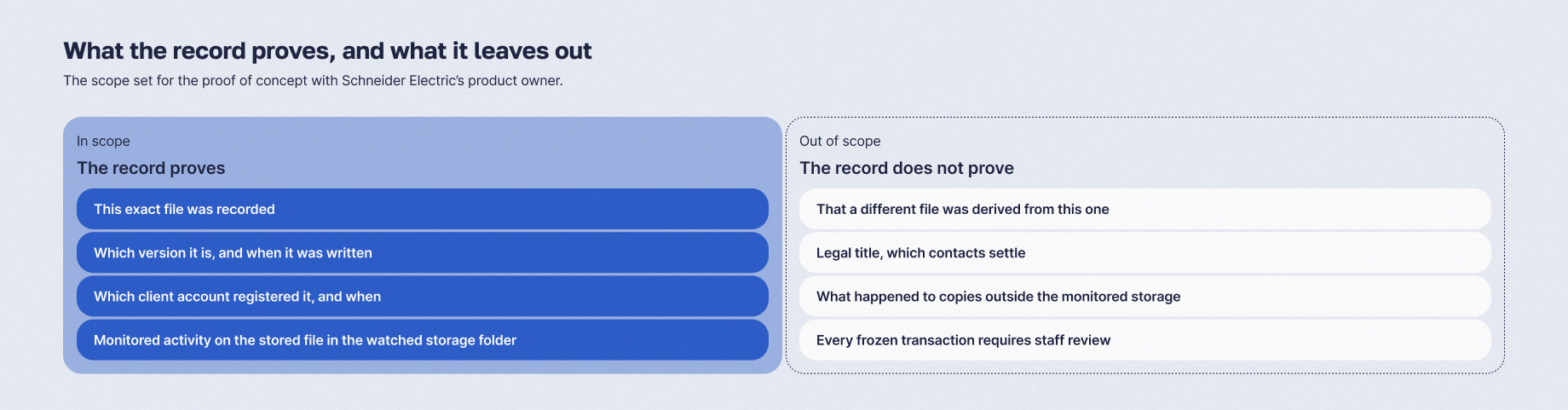This screenshot has height=410, width=1568.
Task: Select 'Which version it is, and when it was written'
Action: (423, 252)
